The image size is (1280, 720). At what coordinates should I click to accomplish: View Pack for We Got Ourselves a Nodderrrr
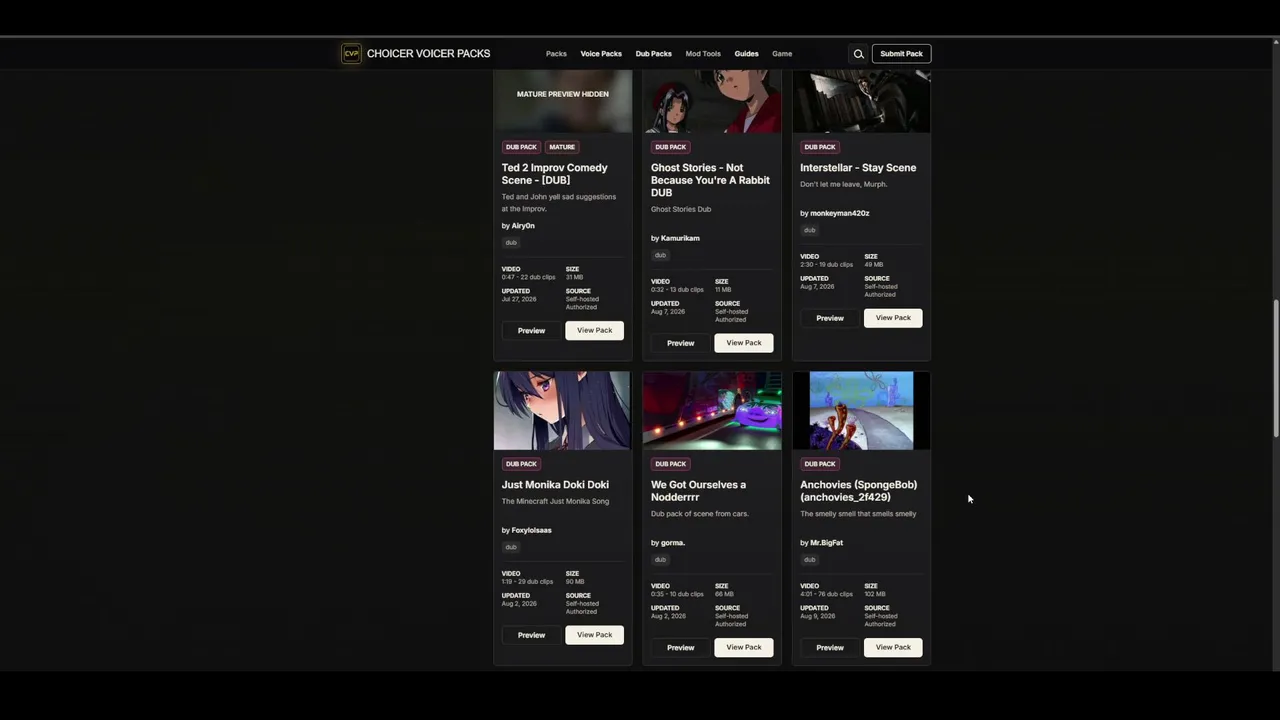point(743,648)
